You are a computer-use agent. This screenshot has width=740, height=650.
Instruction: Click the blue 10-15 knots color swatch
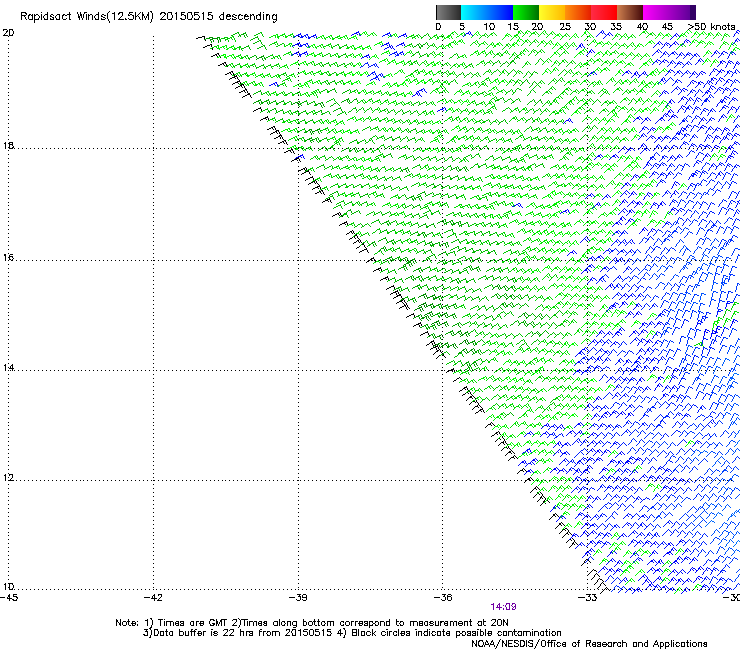[500, 12]
